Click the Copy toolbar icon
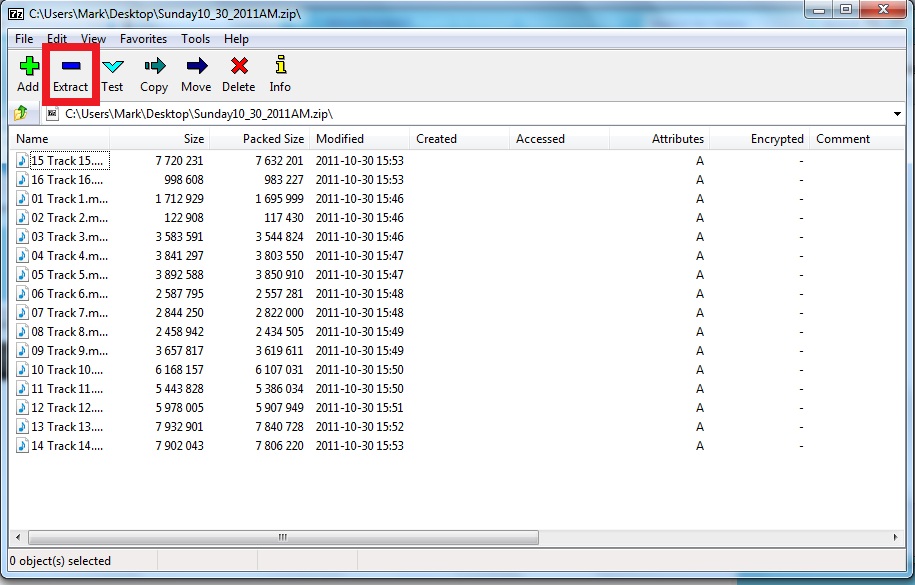Screen dimensions: 915x585 tap(154, 67)
